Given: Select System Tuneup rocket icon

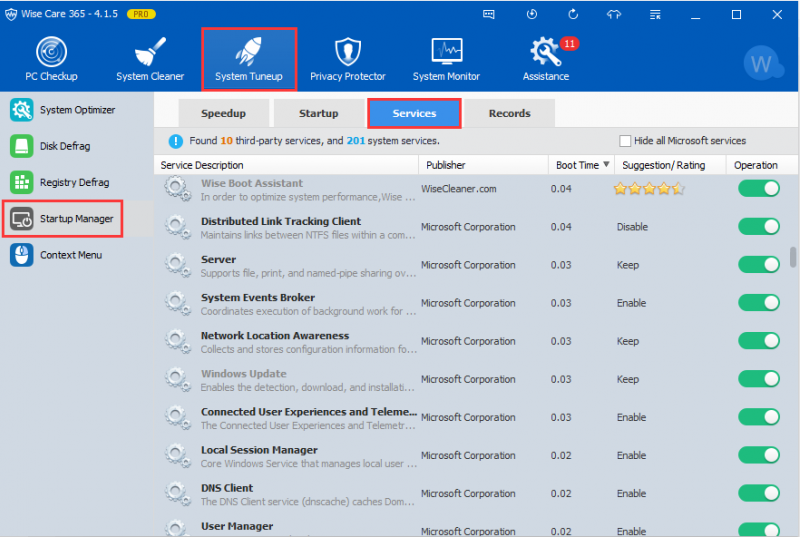Looking at the screenshot, I should coord(248,52).
